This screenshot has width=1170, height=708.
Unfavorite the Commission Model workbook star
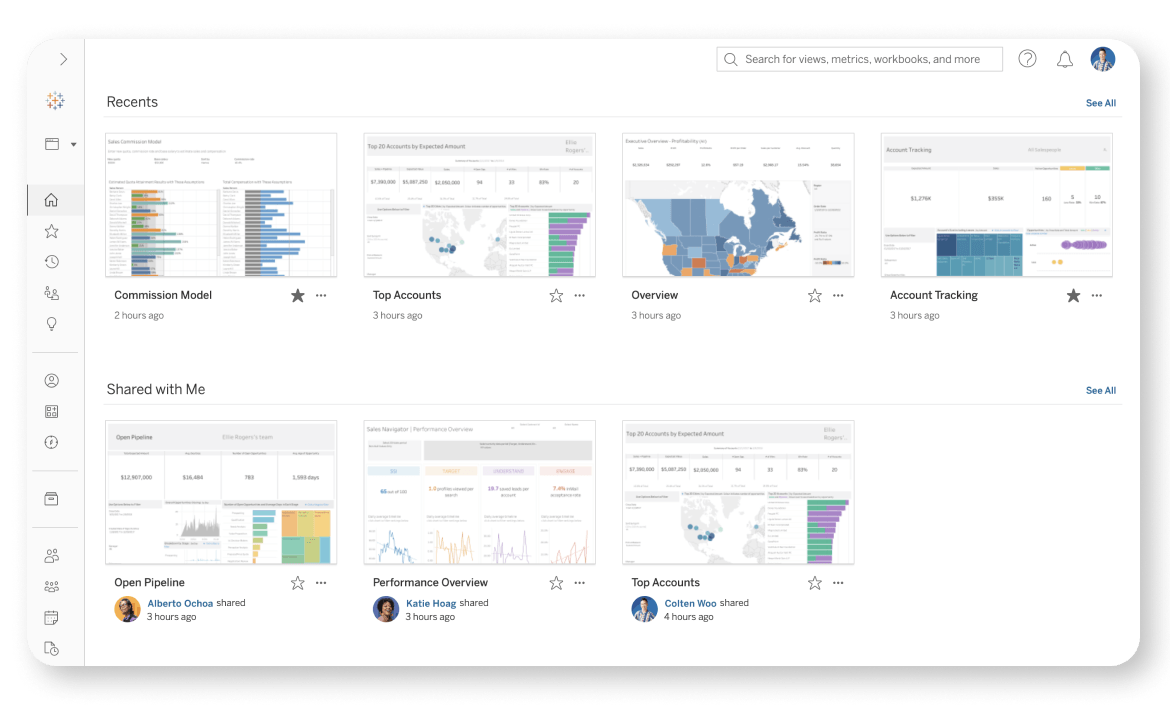point(297,296)
